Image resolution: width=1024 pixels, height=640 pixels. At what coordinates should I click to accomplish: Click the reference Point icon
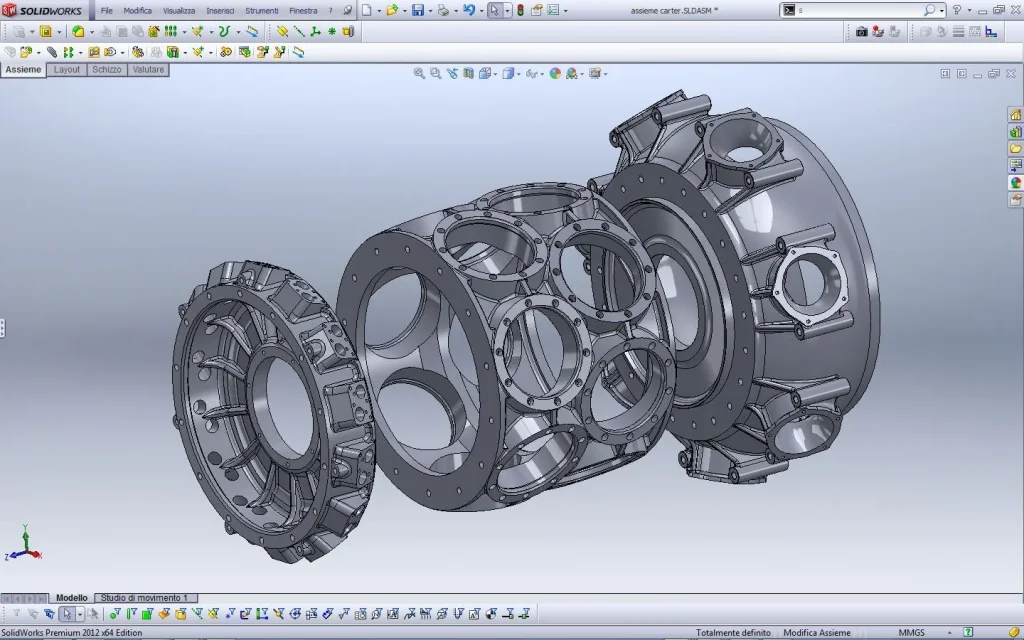point(332,31)
